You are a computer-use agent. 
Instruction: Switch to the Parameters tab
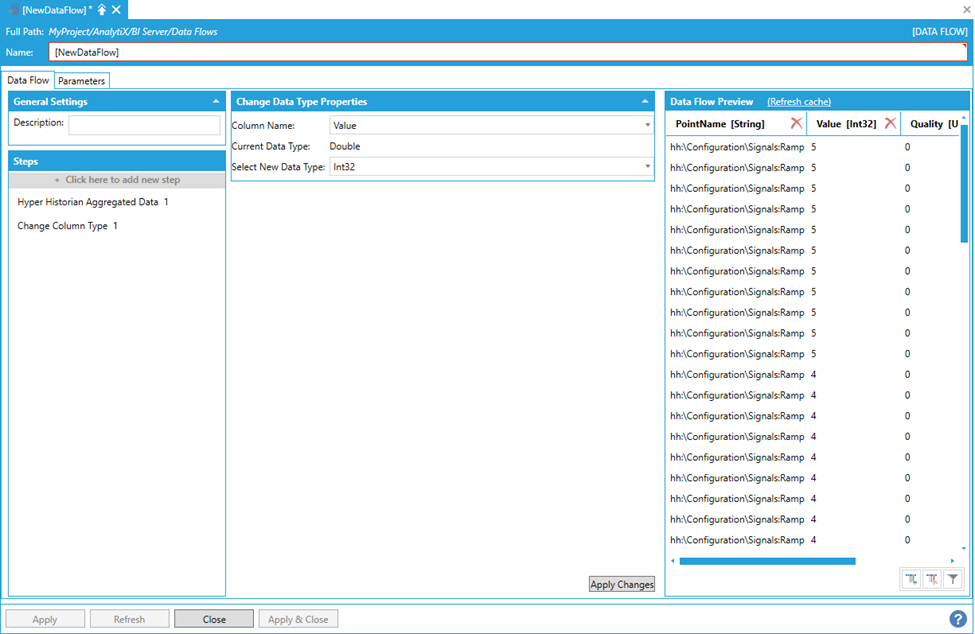[x=81, y=81]
